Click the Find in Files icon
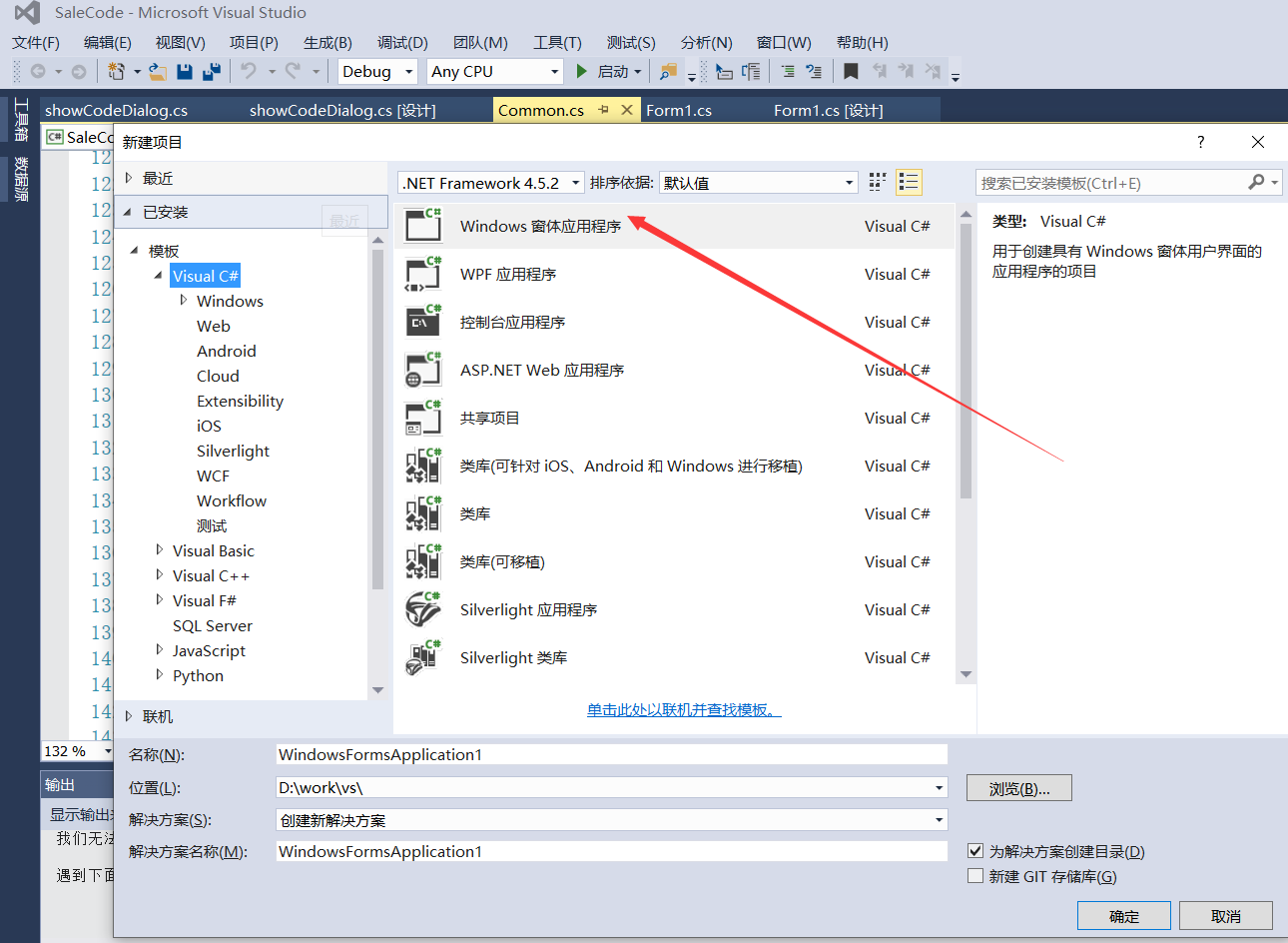The height and width of the screenshot is (943, 1288). click(668, 71)
